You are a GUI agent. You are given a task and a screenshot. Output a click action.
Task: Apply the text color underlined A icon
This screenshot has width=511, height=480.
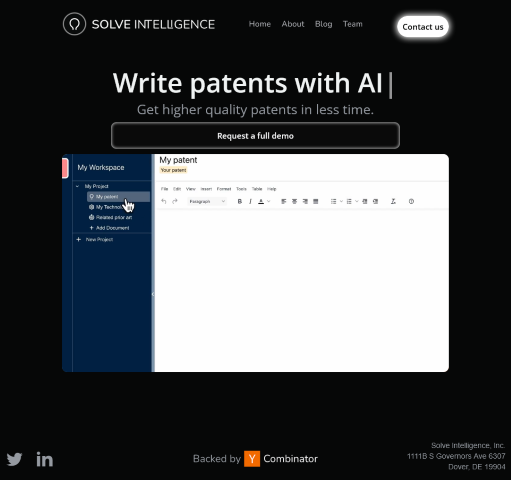coord(261,201)
